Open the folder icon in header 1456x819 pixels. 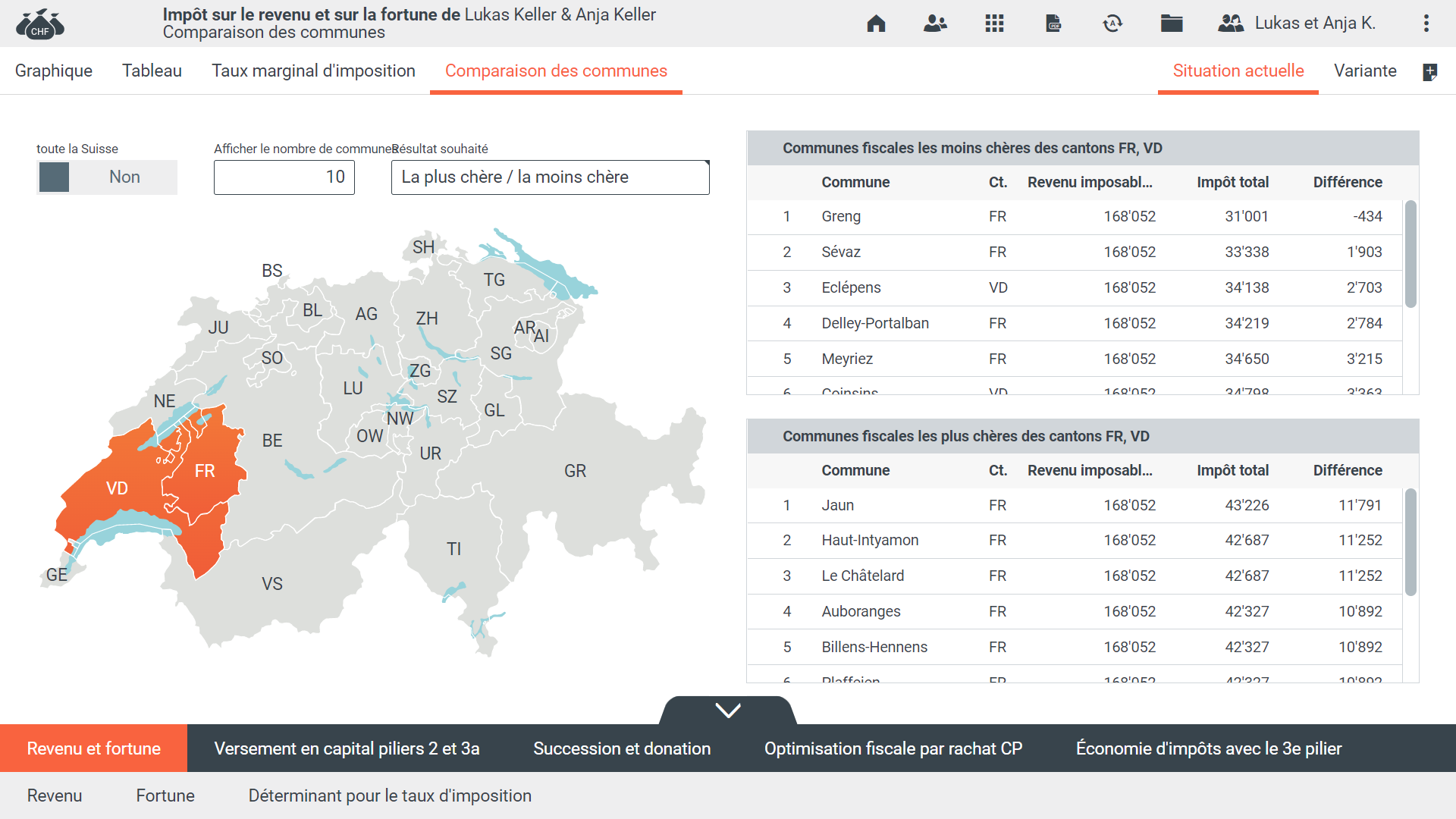[1172, 24]
